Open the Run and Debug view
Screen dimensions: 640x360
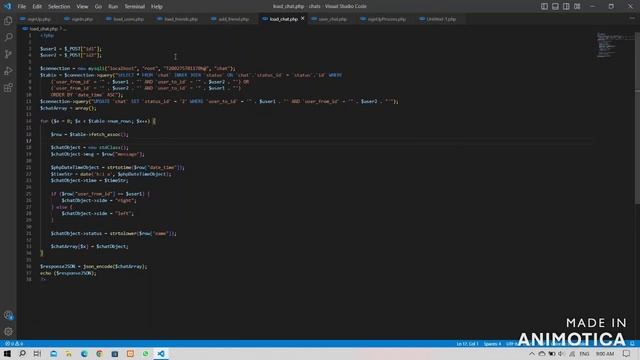click(8, 71)
